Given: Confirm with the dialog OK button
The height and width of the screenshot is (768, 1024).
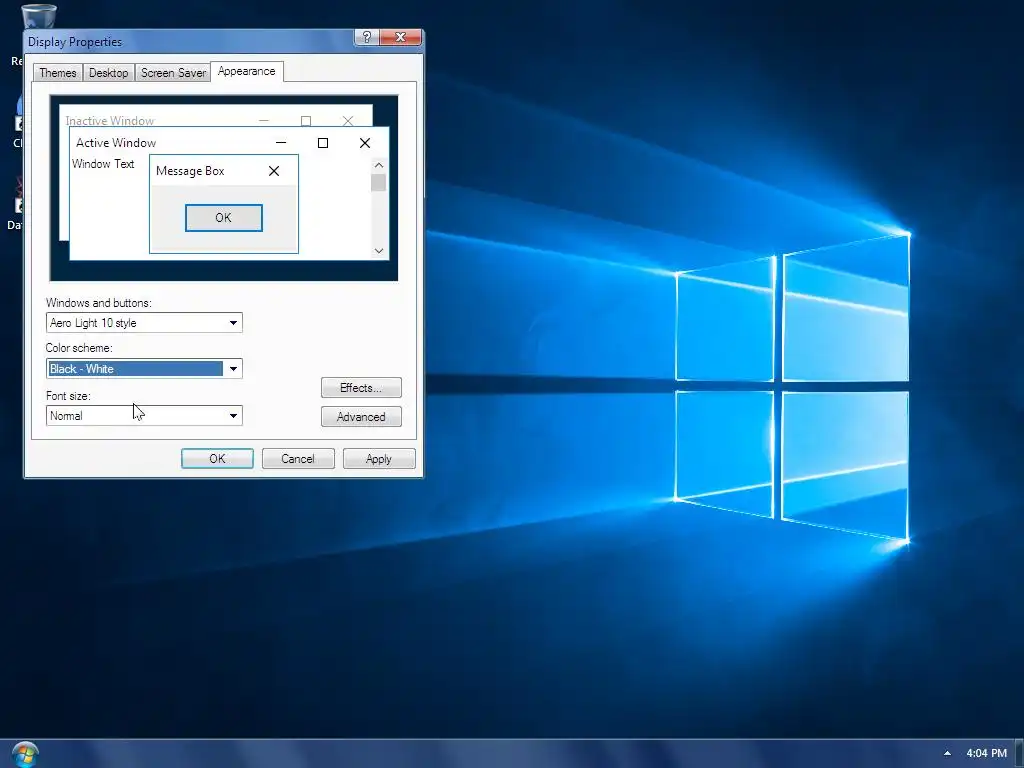Looking at the screenshot, I should click(x=217, y=459).
